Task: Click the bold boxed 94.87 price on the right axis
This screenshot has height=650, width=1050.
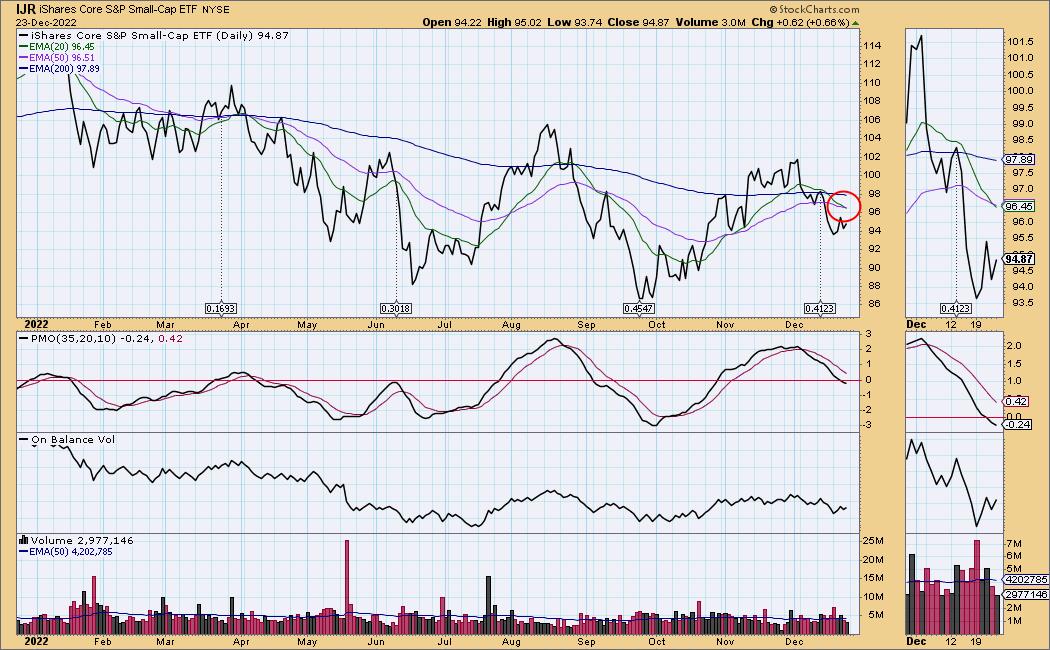Action: (x=1019, y=259)
